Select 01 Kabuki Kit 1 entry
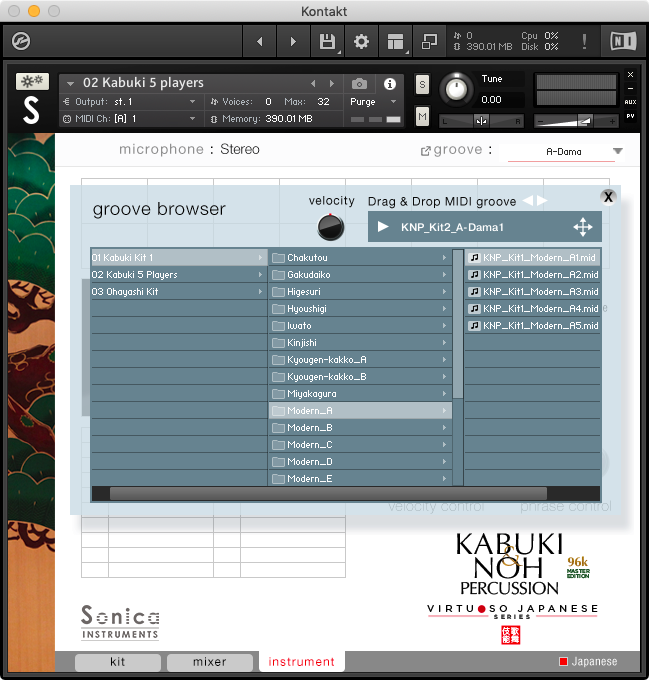This screenshot has height=680, width=649. point(179,258)
